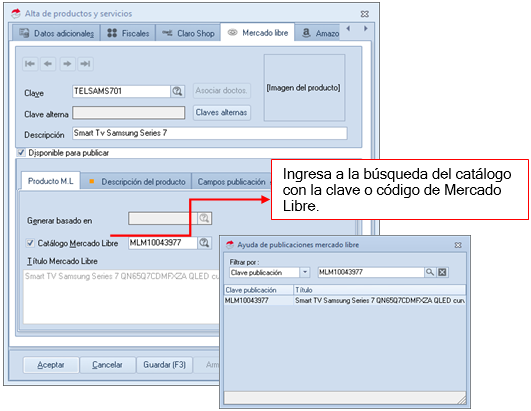This screenshot has height=411, width=531.
Task: Click the Aceptar button
Action: 51,365
